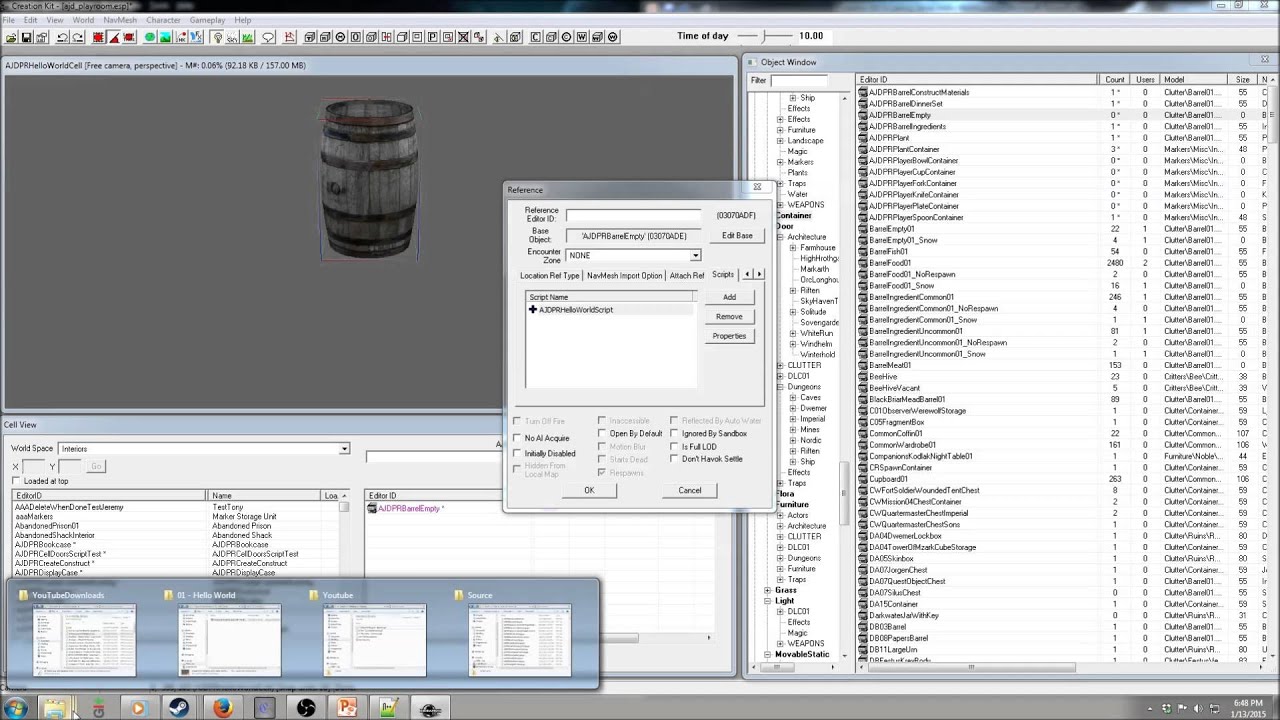Click the red graph axes toolbar icon
The width and height of the screenshot is (1280, 720).
289,37
